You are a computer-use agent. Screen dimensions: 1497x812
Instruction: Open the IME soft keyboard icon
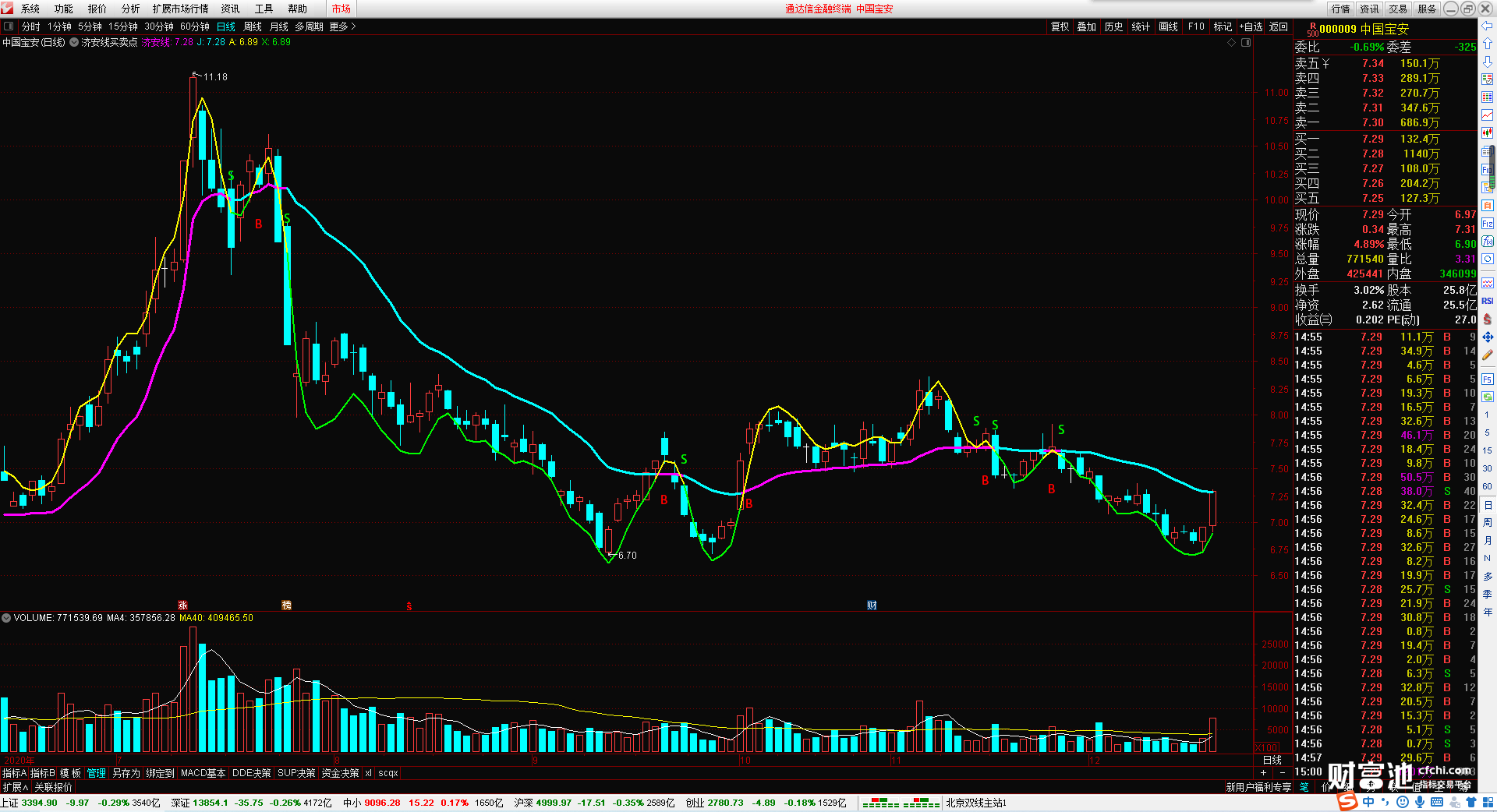[1437, 802]
